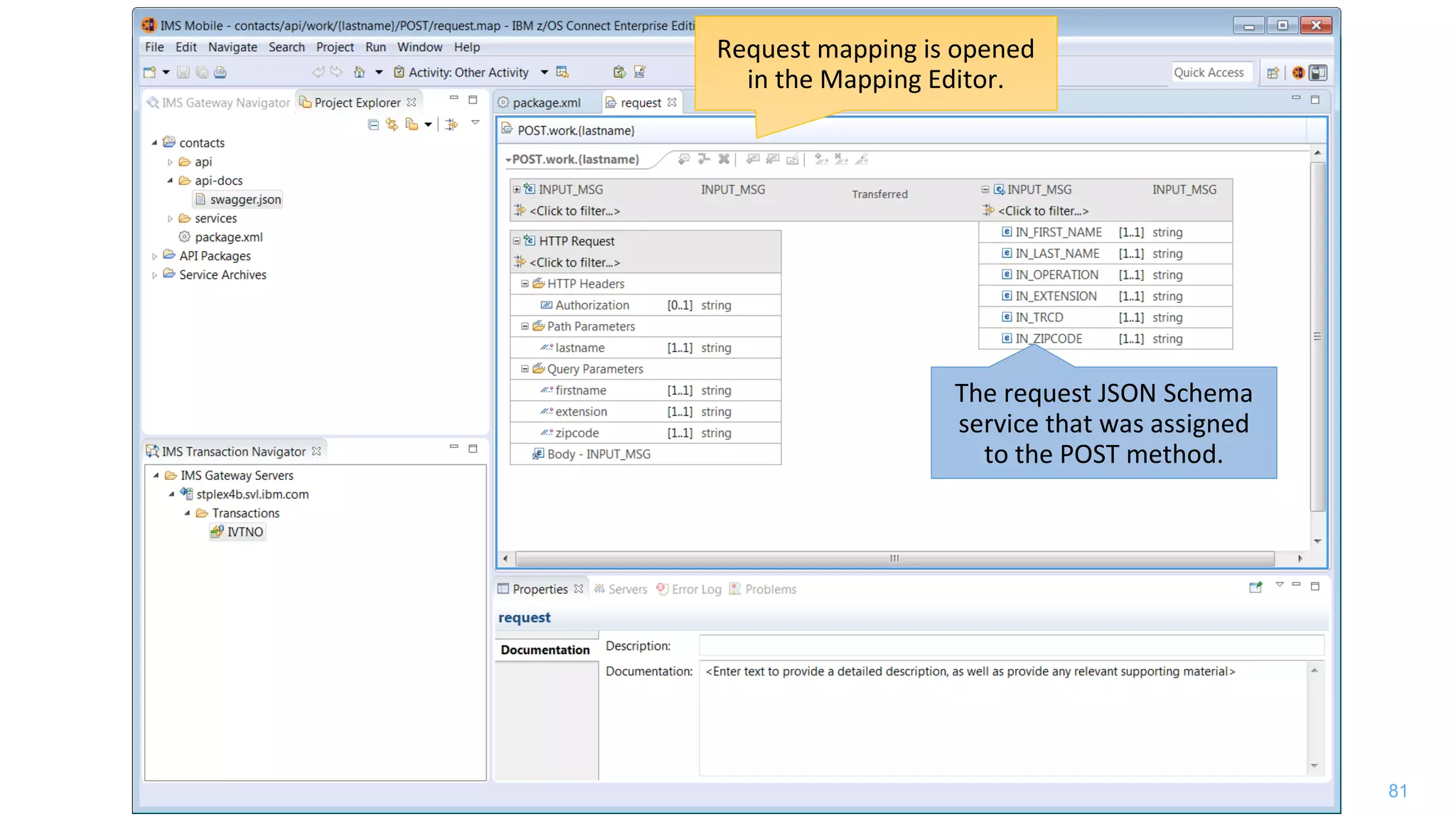Minimize the Properties view
The width and height of the screenshot is (1456, 819).
[1296, 585]
